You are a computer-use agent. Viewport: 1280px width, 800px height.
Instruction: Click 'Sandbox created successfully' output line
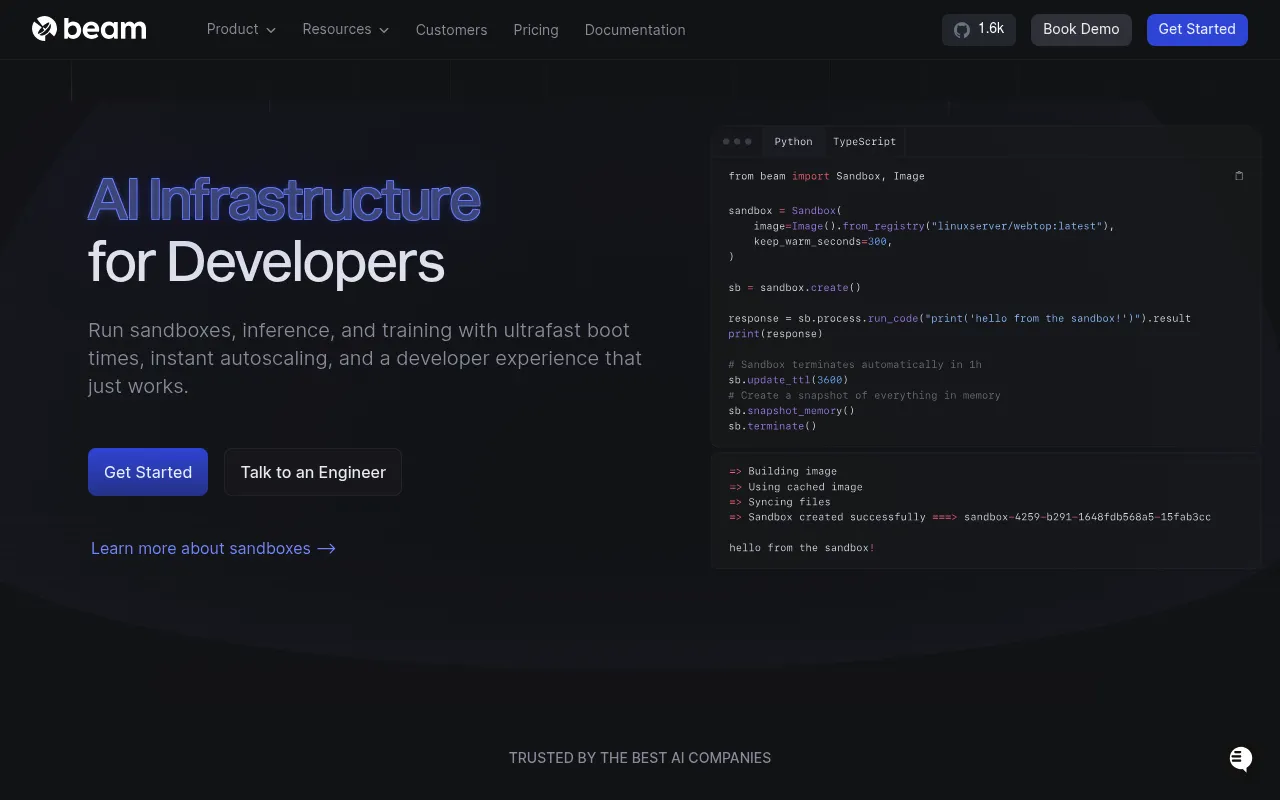point(970,517)
